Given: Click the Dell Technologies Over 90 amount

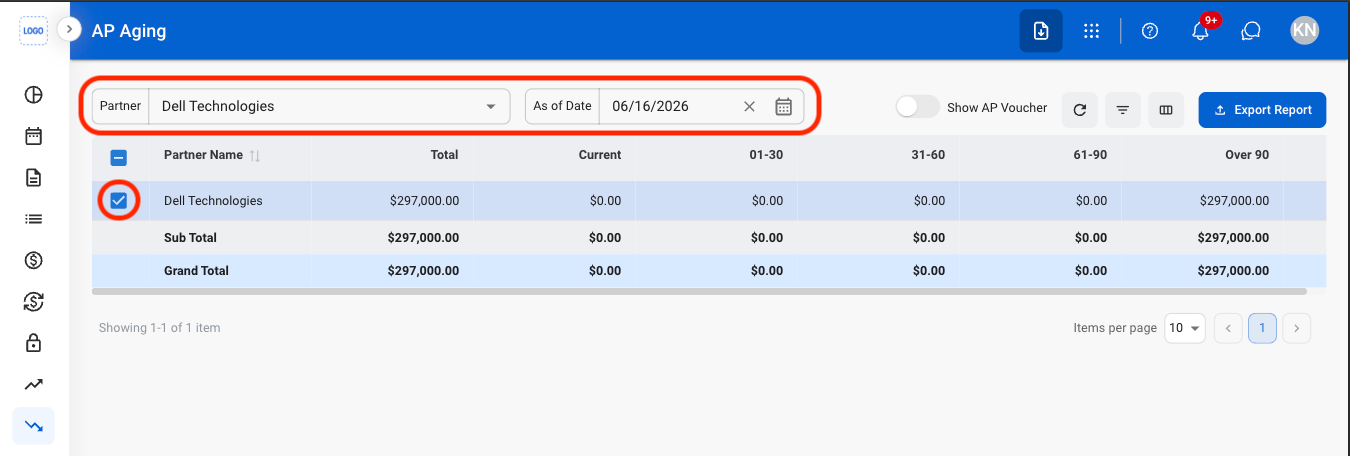Looking at the screenshot, I should point(1234,201).
